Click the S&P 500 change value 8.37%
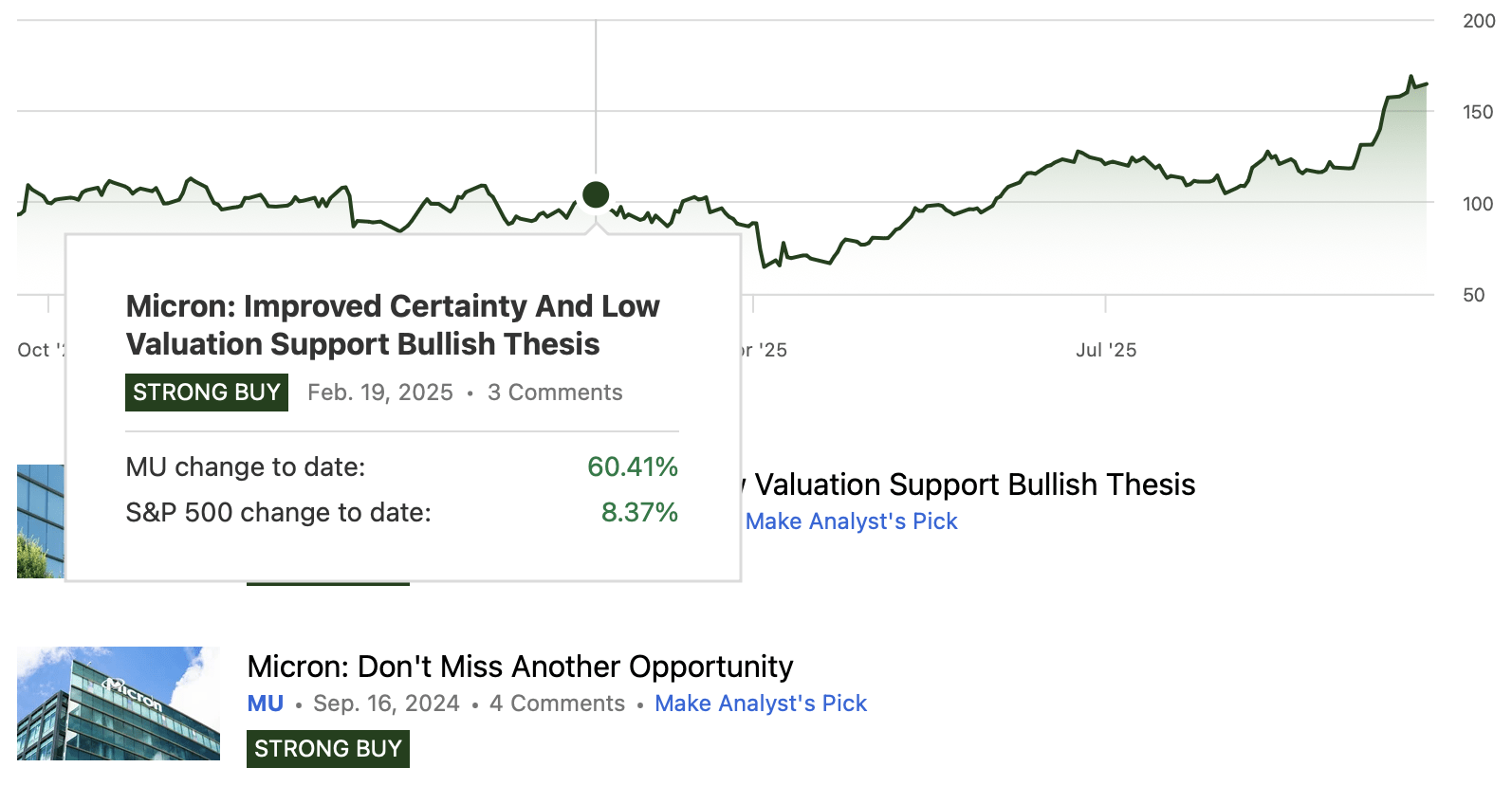The height and width of the screenshot is (804, 1512). tap(640, 512)
